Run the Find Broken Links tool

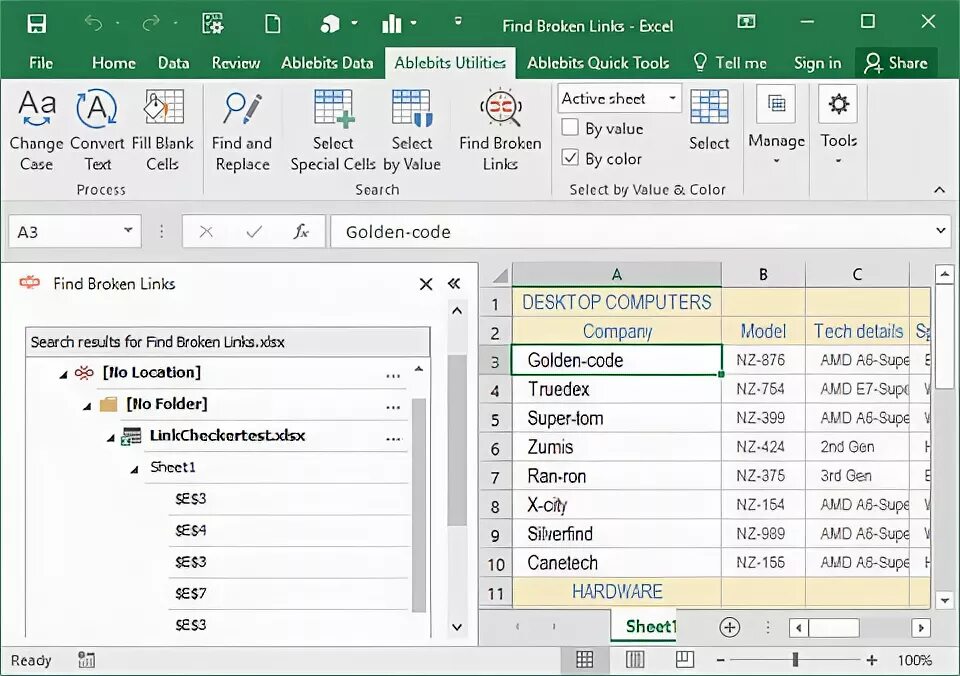(x=500, y=130)
